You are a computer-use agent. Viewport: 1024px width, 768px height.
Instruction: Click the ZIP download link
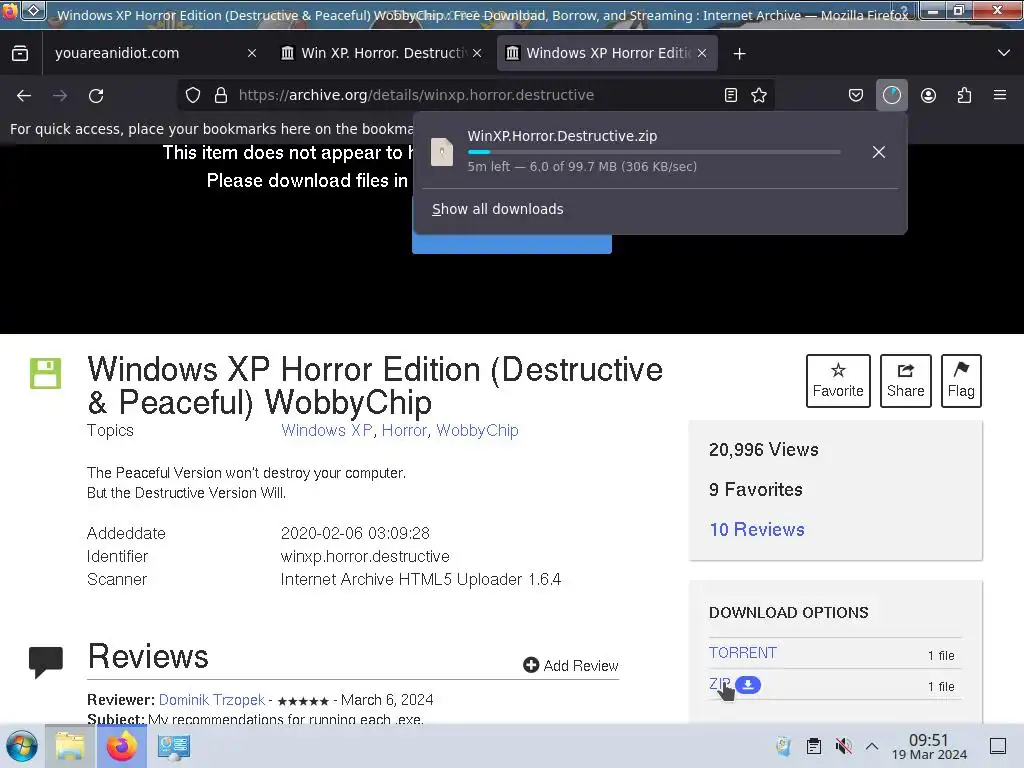719,684
